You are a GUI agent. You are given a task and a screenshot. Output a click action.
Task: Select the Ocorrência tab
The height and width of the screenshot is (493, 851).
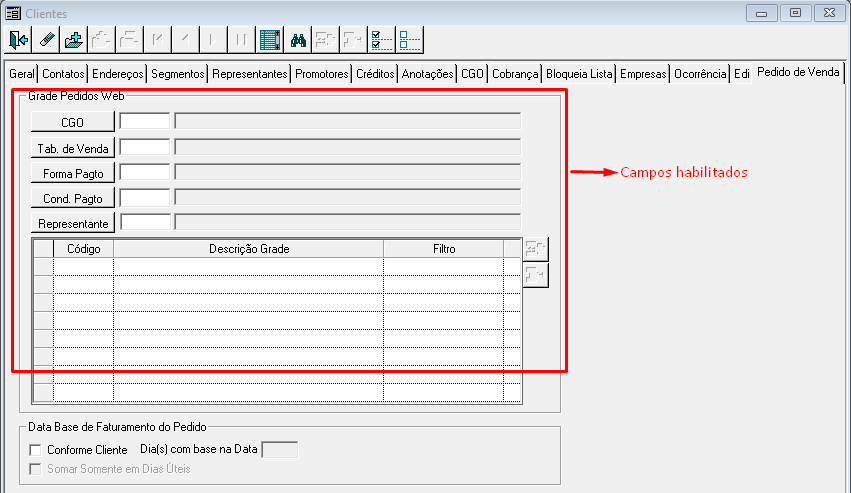(x=700, y=74)
